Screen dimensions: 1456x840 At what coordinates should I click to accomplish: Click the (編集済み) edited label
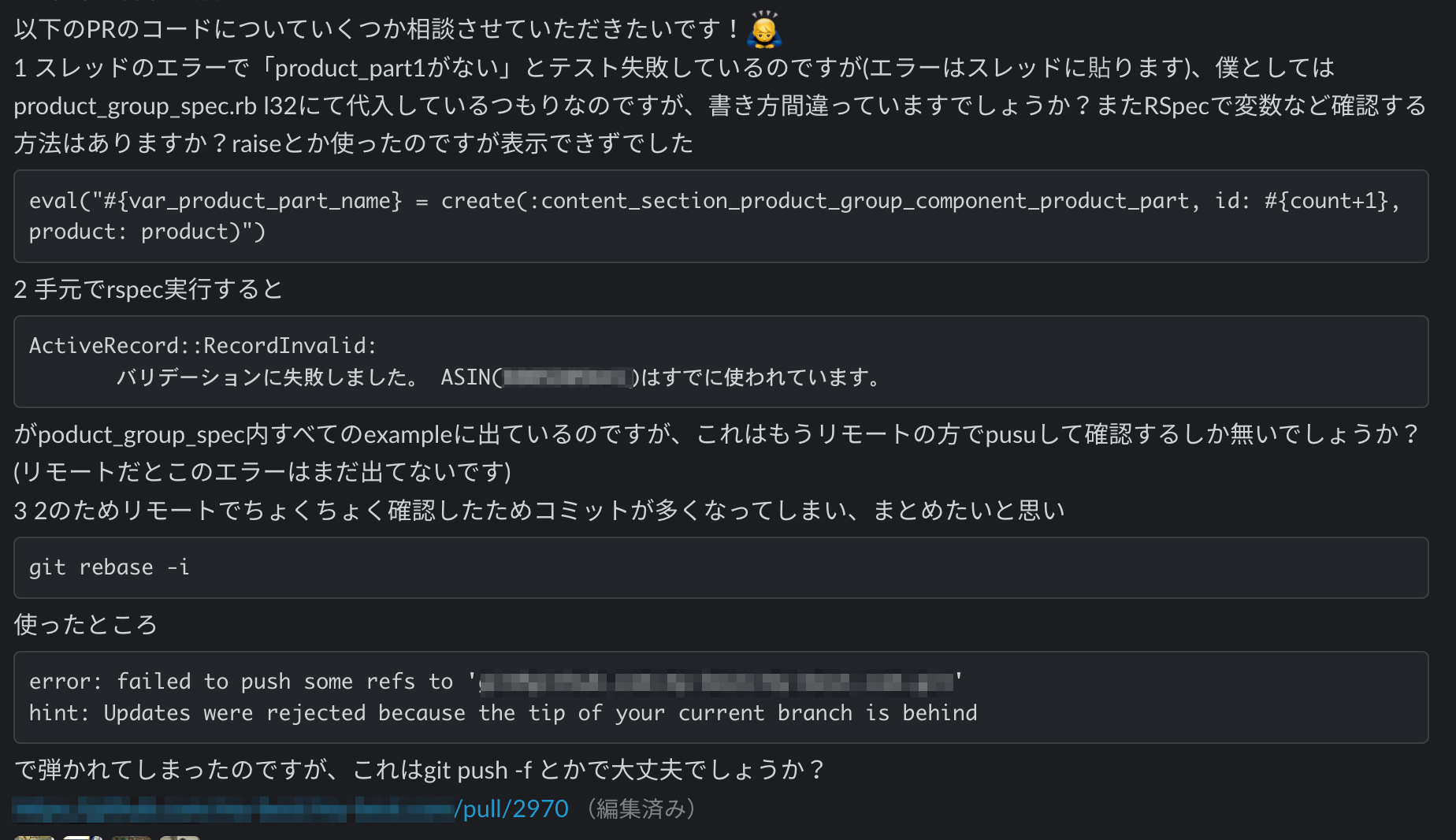click(641, 809)
